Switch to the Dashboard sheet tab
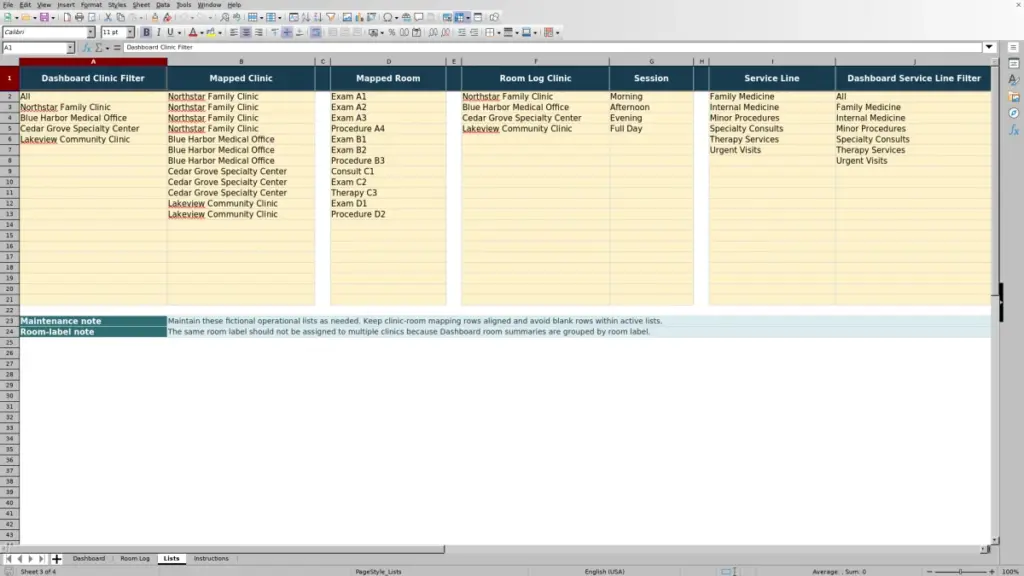The image size is (1024, 576). point(89,559)
